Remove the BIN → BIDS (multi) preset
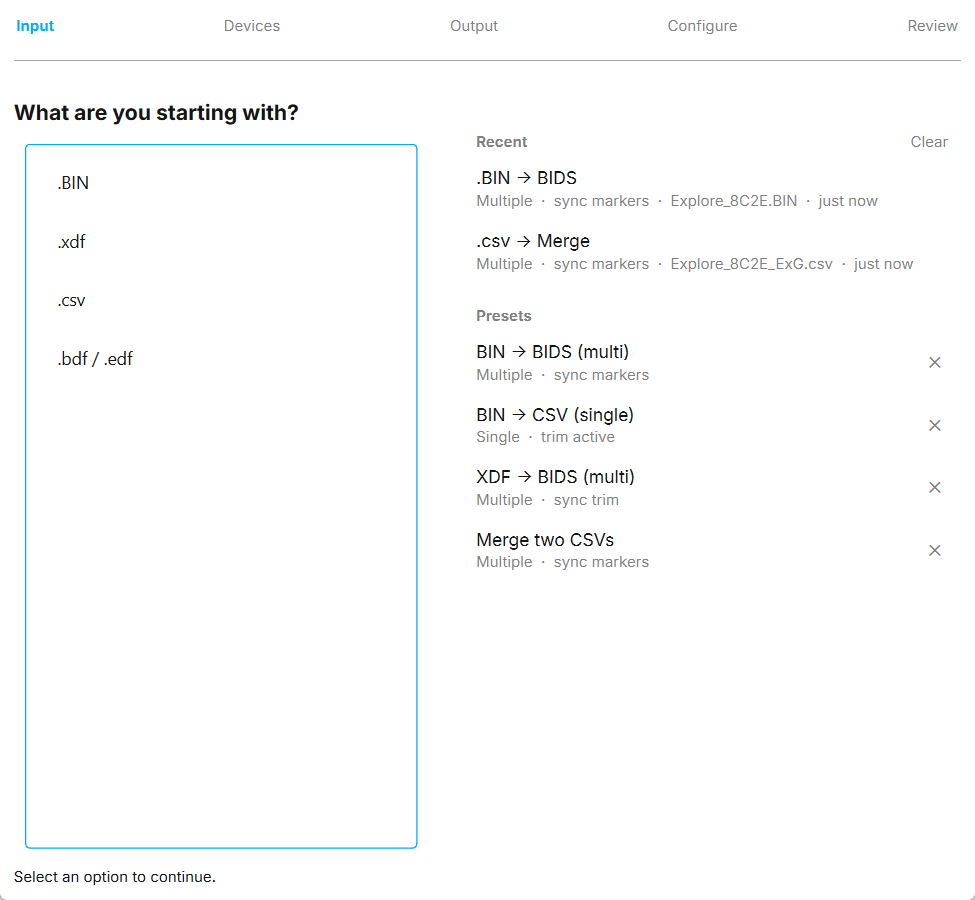 pos(934,363)
